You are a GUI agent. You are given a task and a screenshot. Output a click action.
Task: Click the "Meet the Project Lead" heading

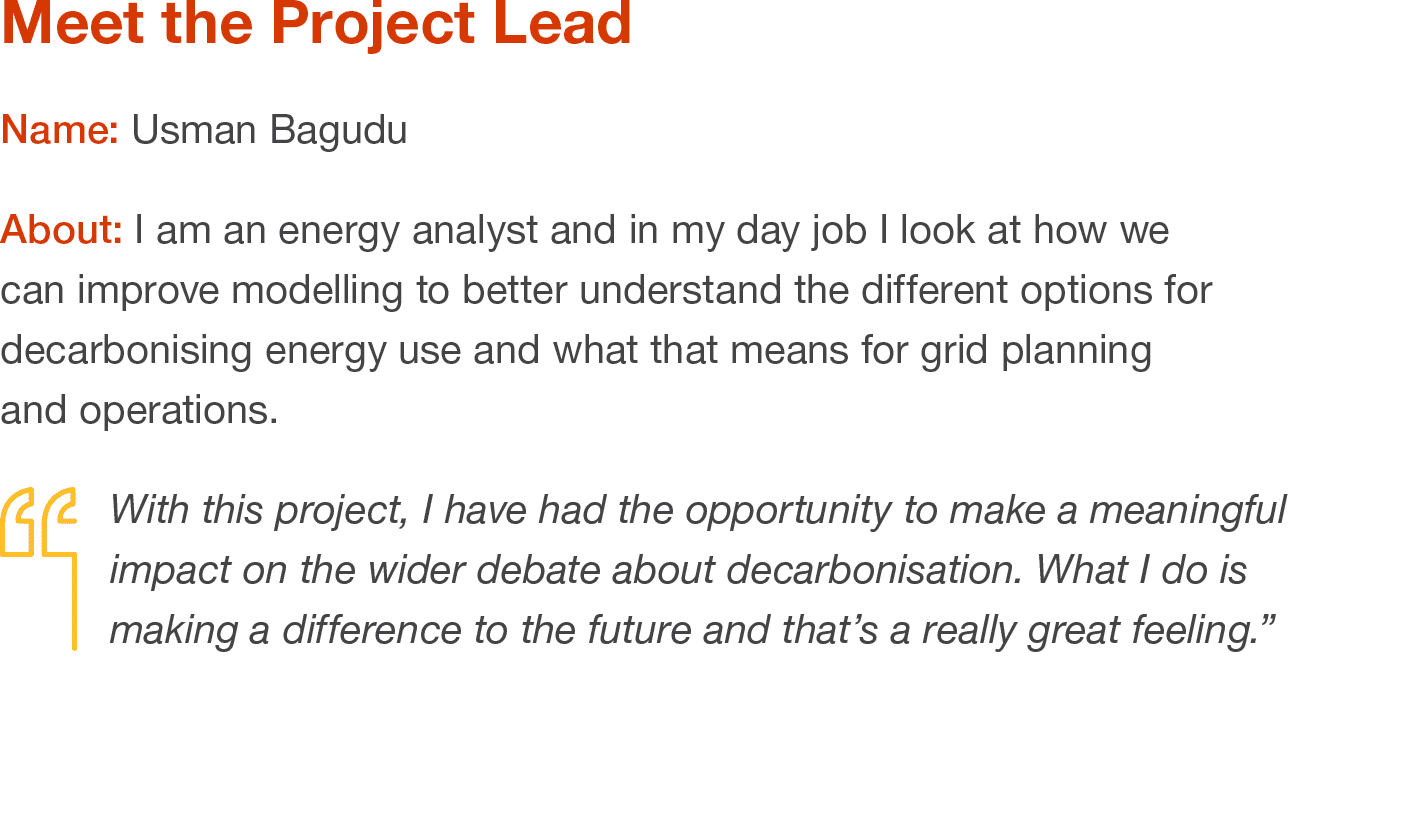click(316, 24)
